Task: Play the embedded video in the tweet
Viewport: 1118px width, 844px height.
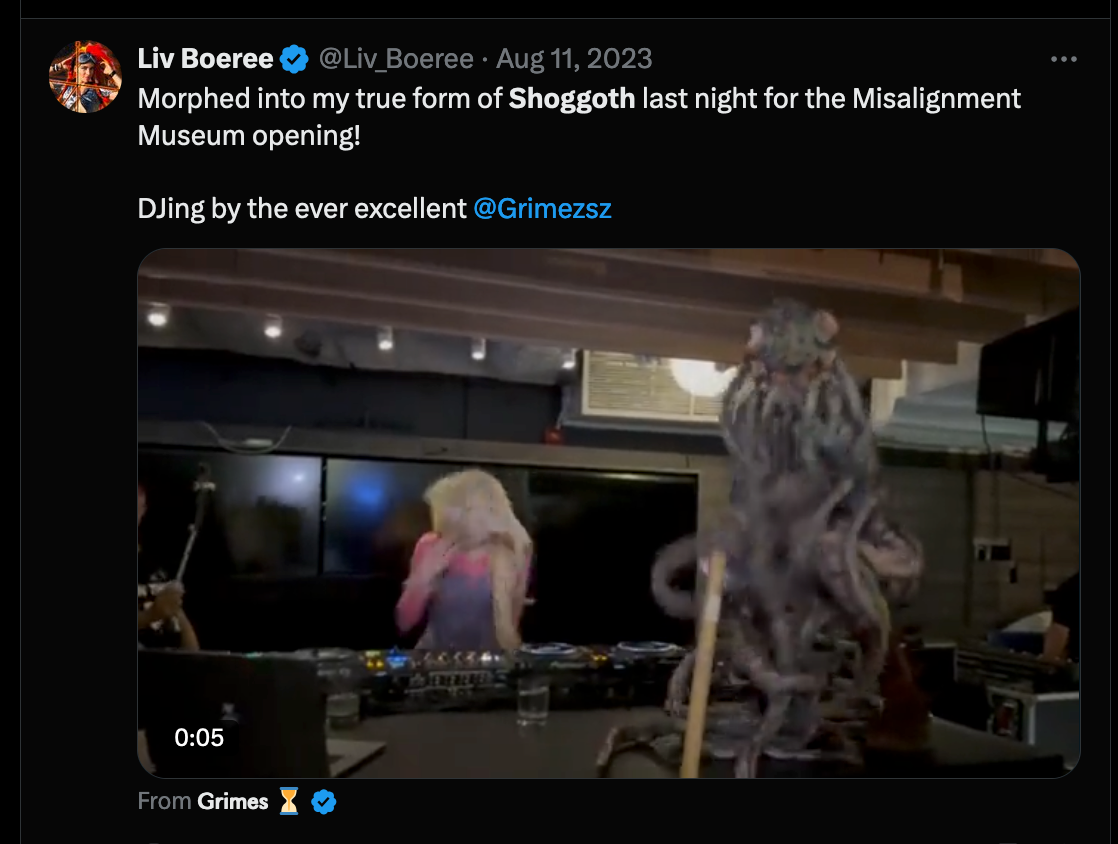Action: pyautogui.click(x=609, y=513)
